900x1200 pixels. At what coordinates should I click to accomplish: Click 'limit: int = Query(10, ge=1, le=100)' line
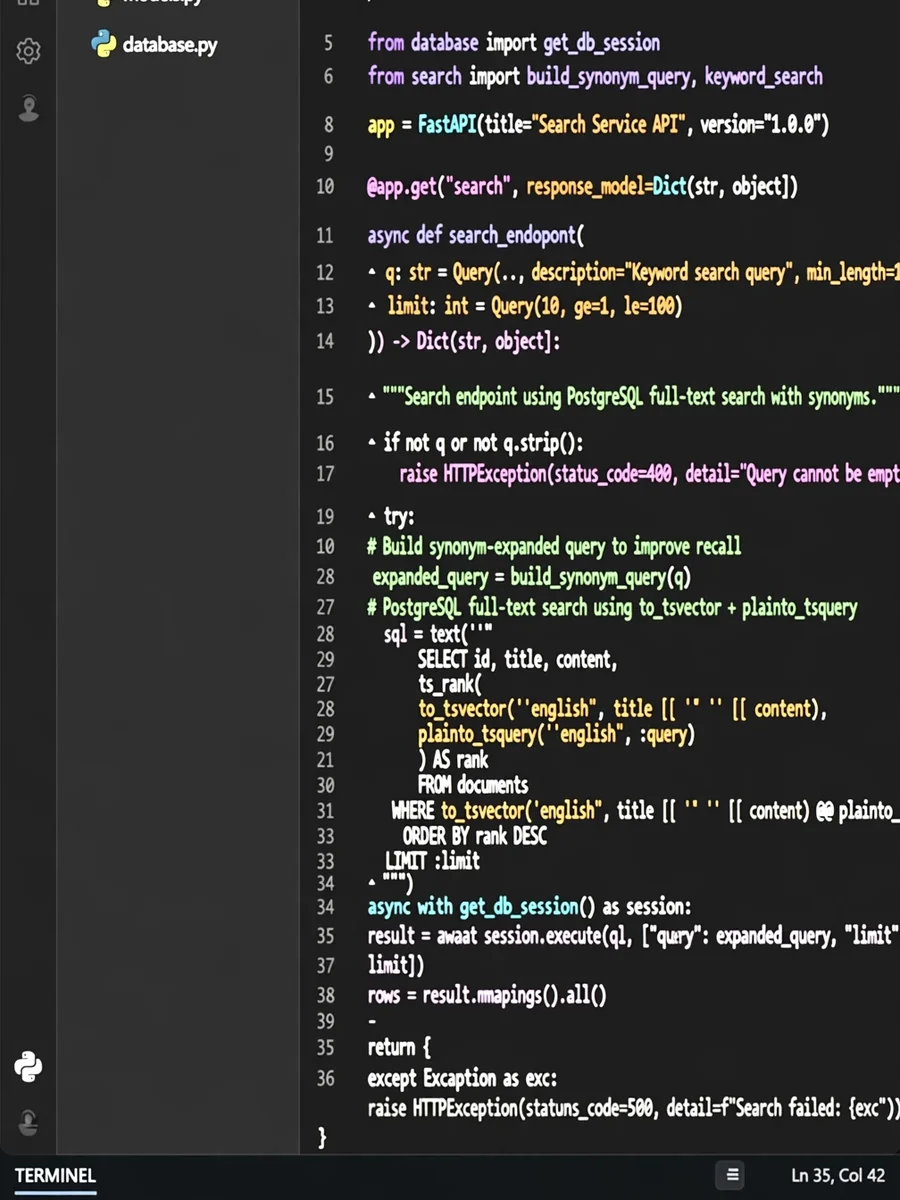point(535,306)
